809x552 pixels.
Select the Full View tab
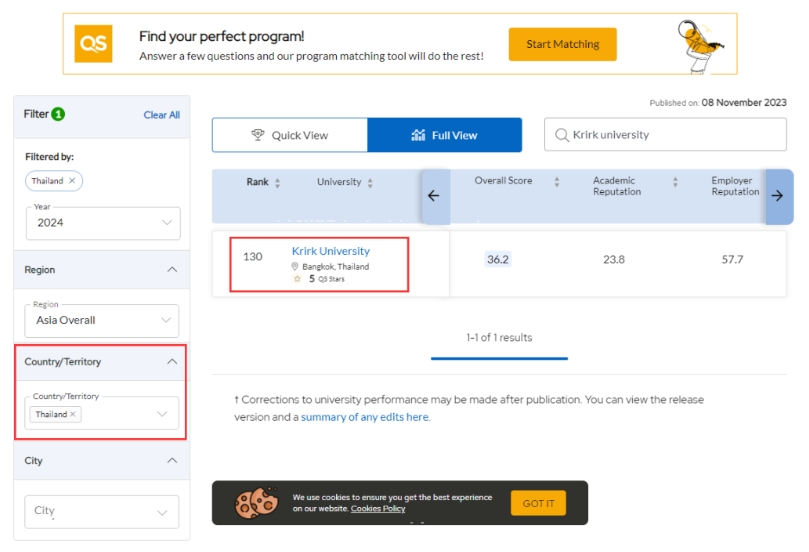click(x=444, y=135)
